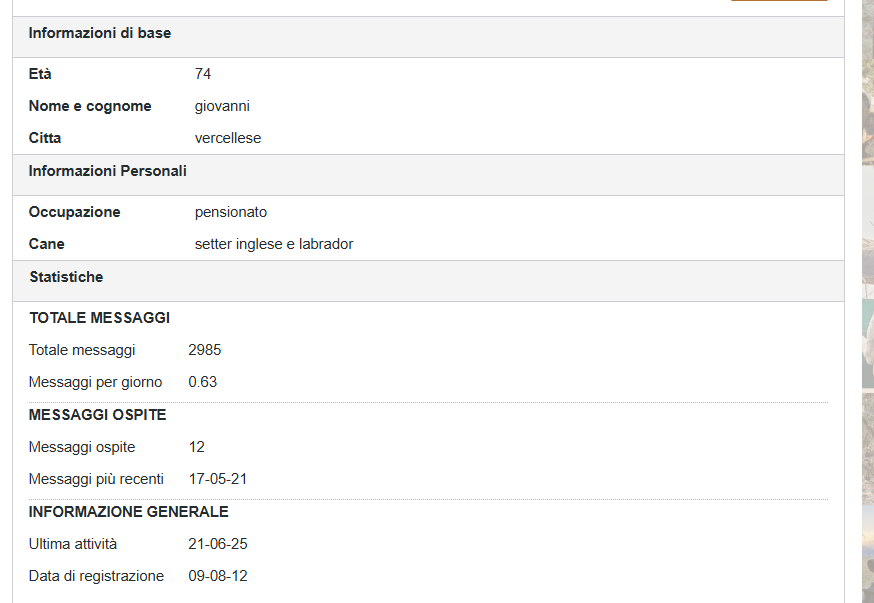874x603 pixels.
Task: Click the total messages count 2985
Action: tap(205, 350)
